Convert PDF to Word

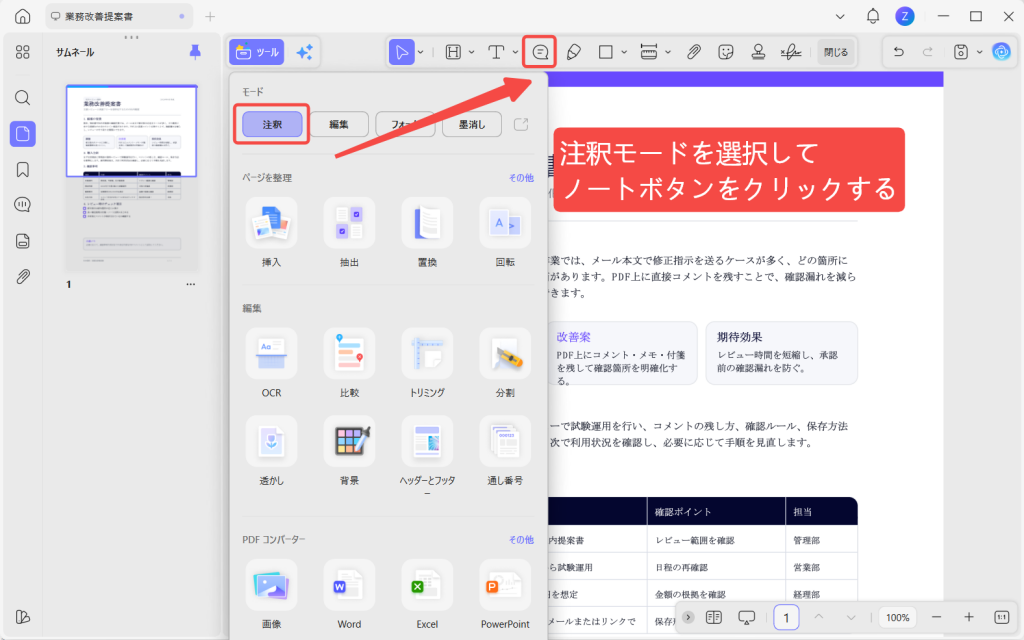coord(349,595)
